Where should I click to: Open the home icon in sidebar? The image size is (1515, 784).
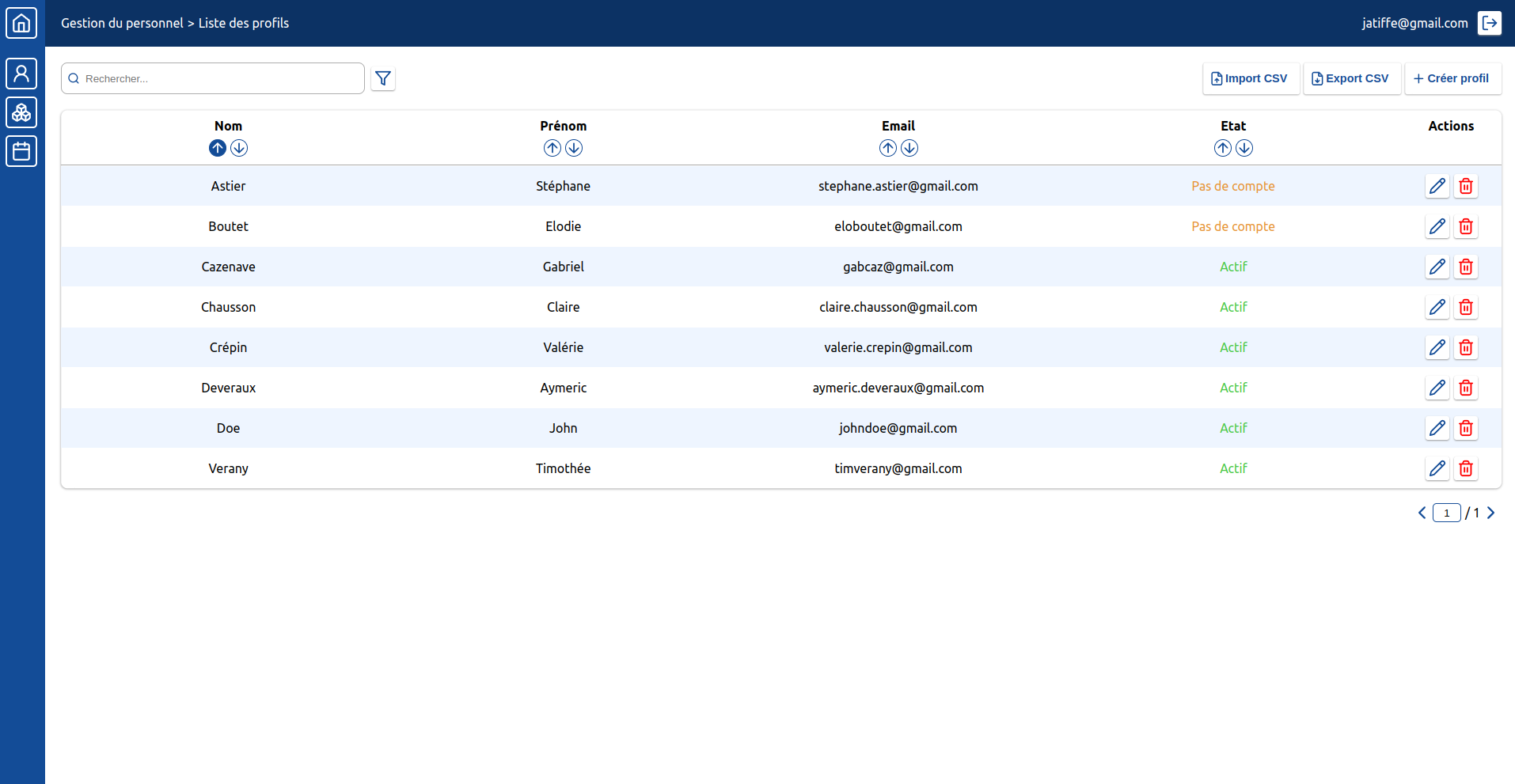coord(21,23)
